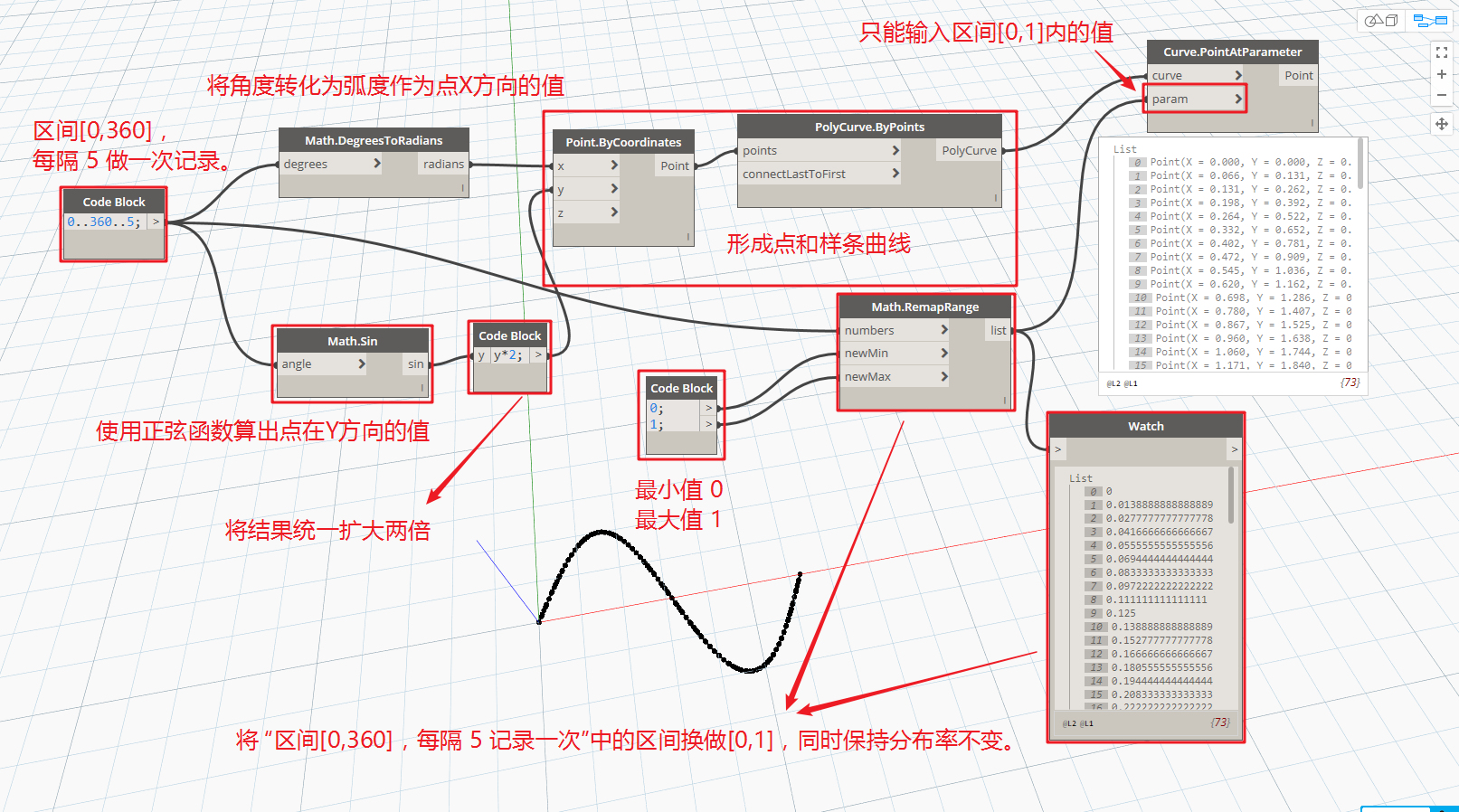Click the lacing indicator on Math.Sin
Image resolution: width=1459 pixels, height=812 pixels.
click(422, 387)
